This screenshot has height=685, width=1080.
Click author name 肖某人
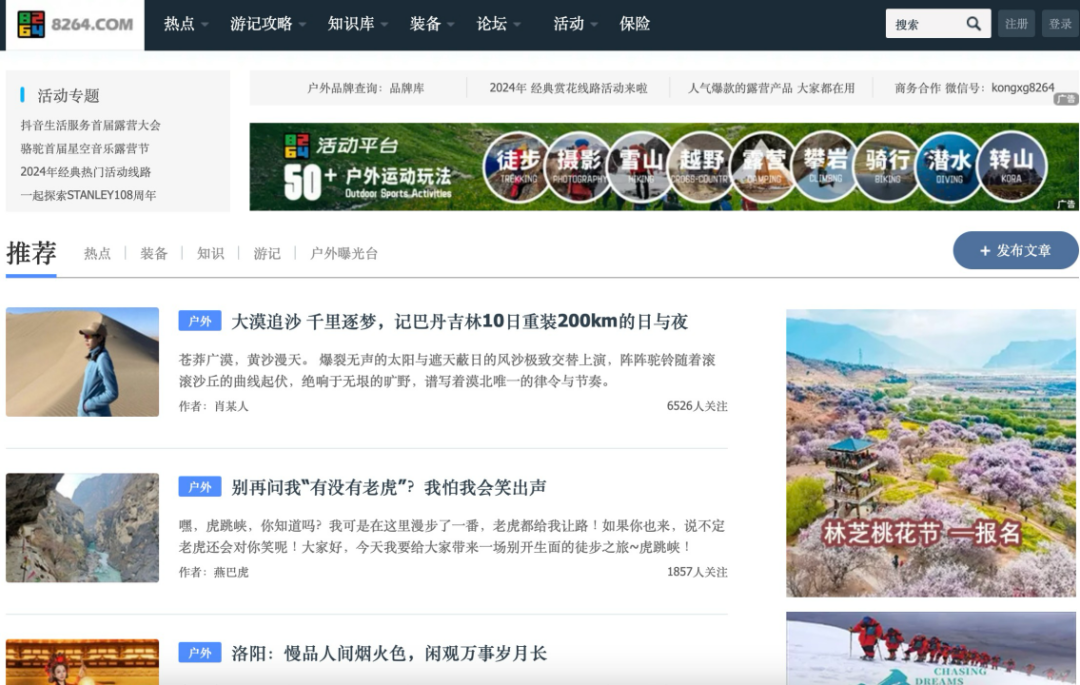tap(231, 406)
